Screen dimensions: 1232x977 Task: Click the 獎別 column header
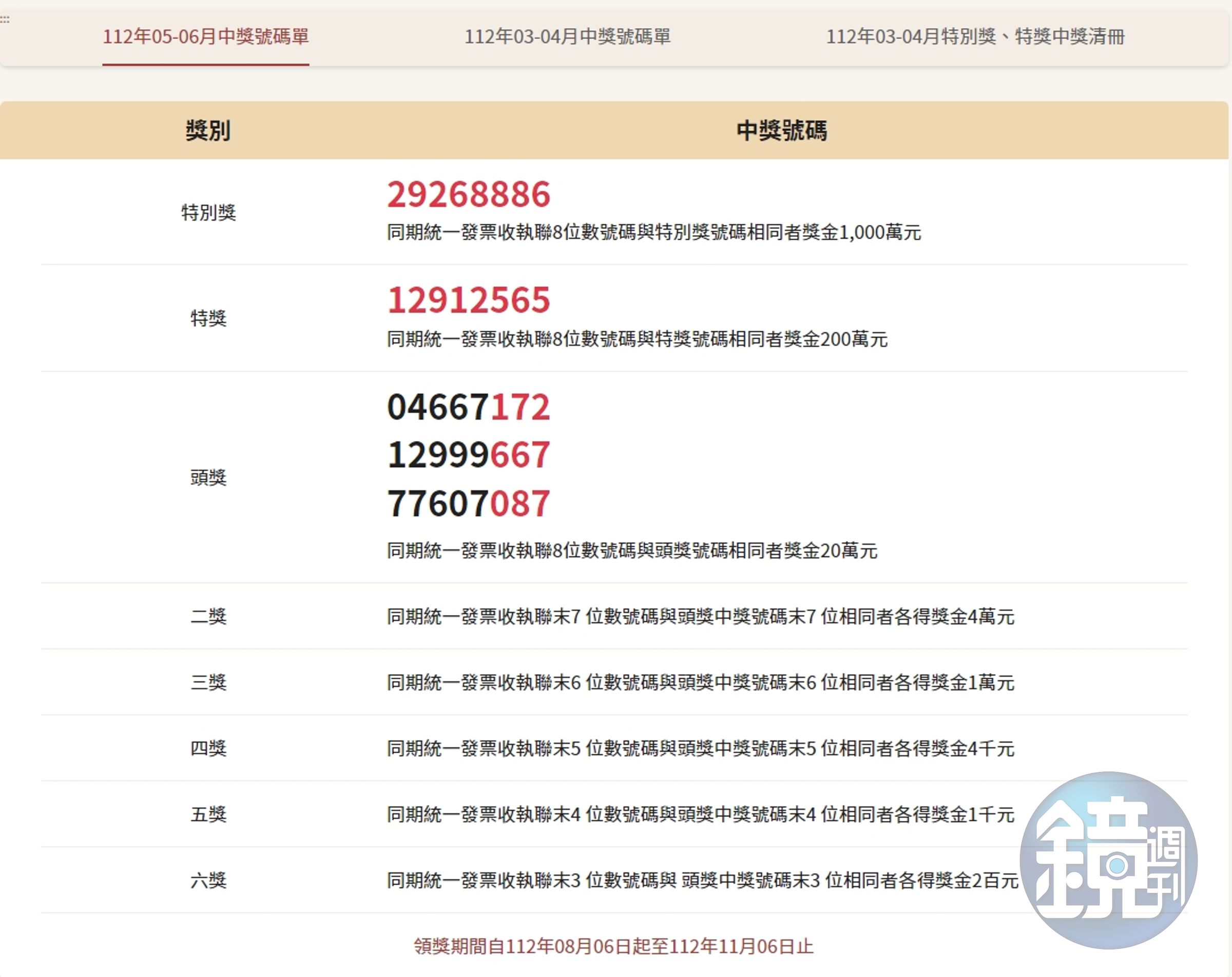click(x=208, y=131)
